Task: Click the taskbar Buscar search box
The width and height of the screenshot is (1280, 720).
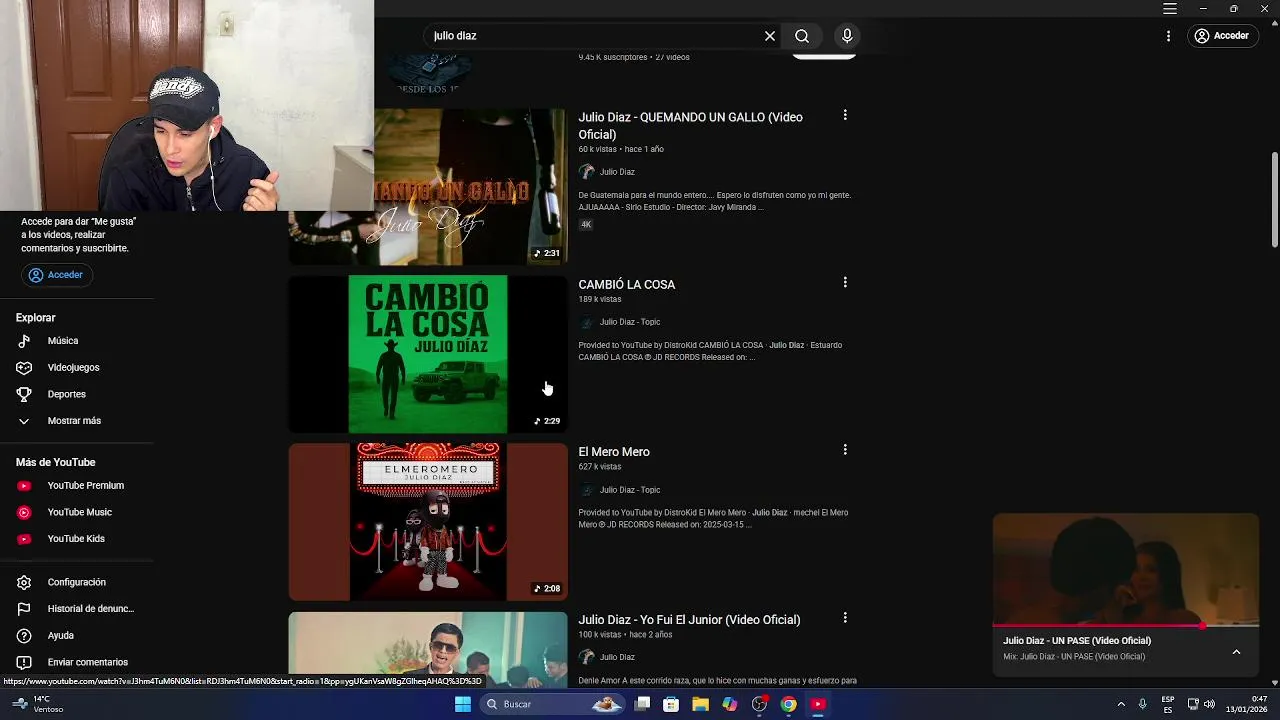Action: click(x=551, y=704)
